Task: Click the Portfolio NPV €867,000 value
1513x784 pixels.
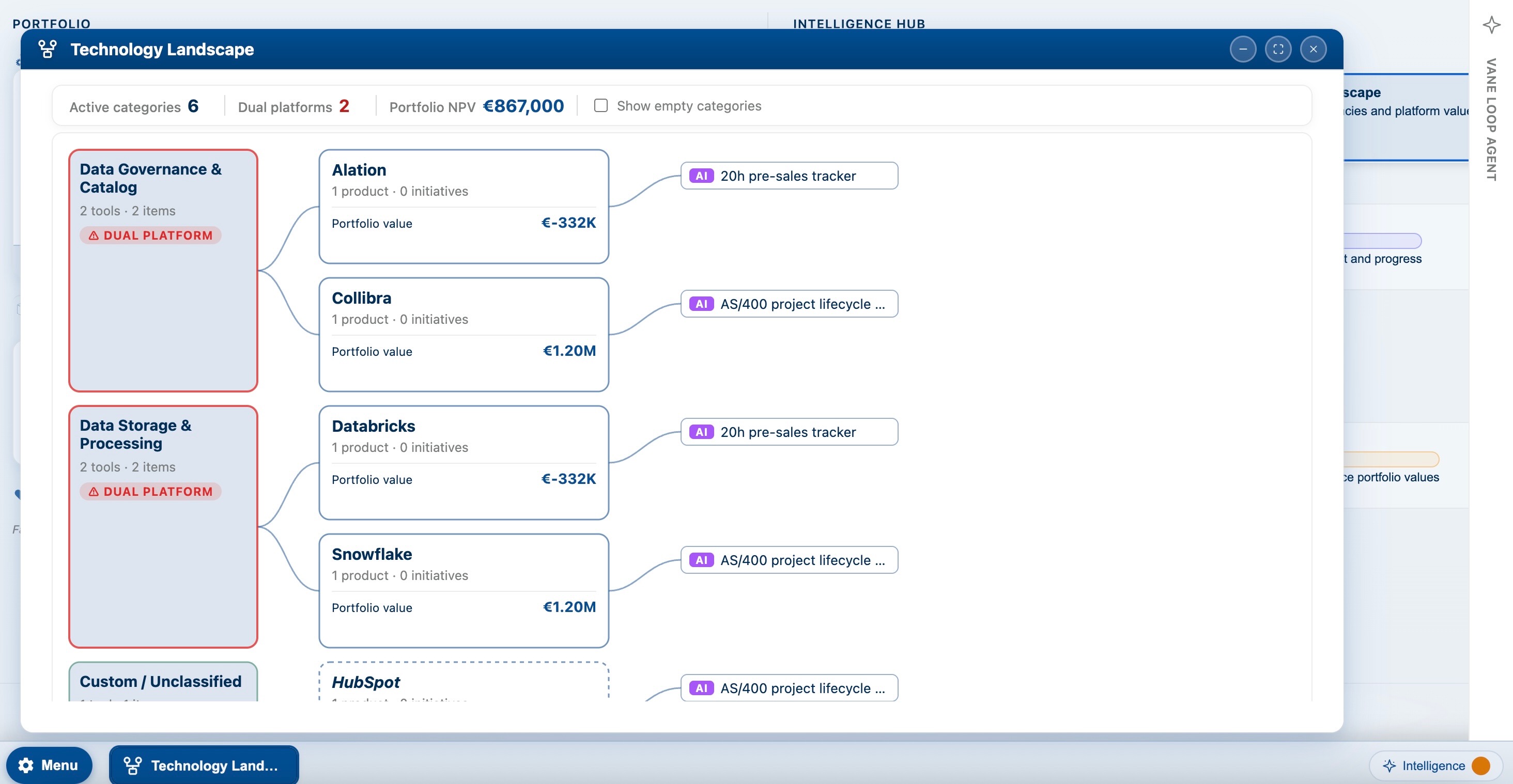Action: (523, 106)
